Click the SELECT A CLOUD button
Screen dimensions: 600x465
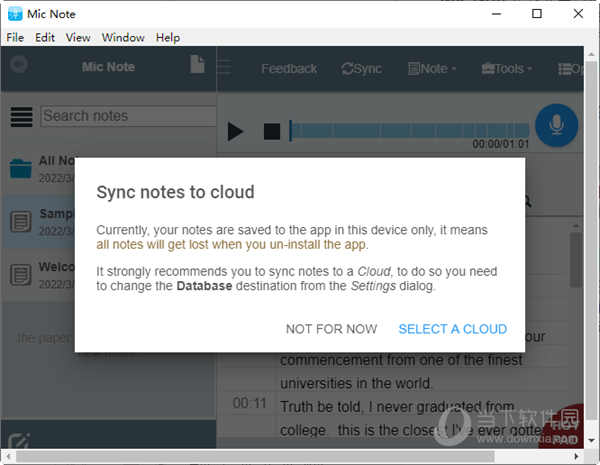(453, 329)
